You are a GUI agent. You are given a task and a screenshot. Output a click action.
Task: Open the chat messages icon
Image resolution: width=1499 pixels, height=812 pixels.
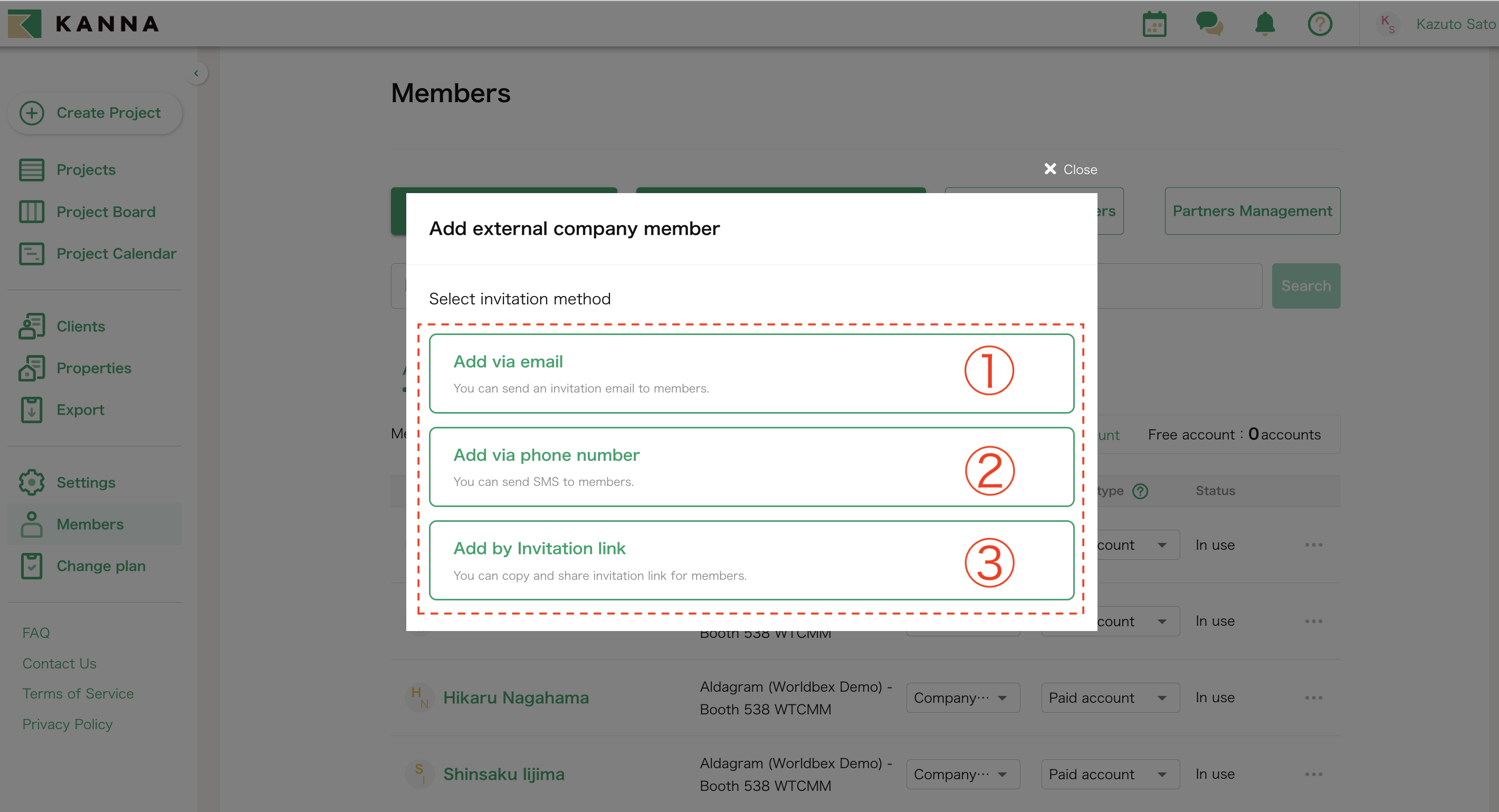click(1209, 24)
